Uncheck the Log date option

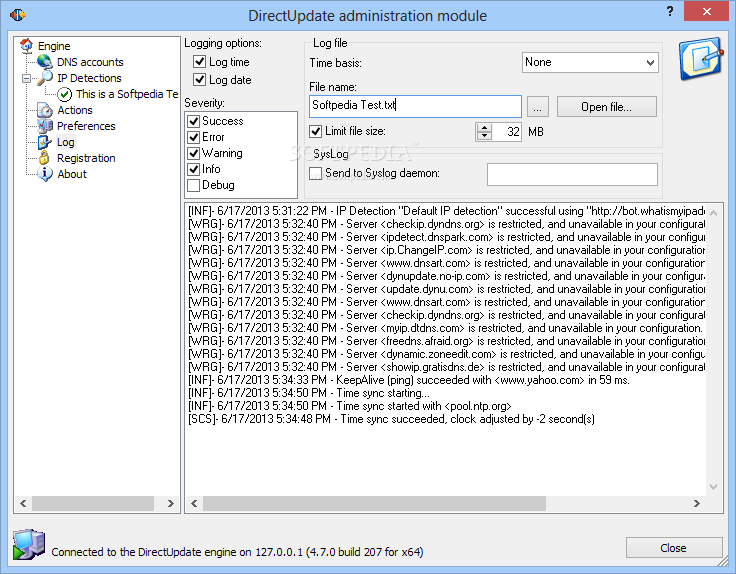[x=199, y=79]
